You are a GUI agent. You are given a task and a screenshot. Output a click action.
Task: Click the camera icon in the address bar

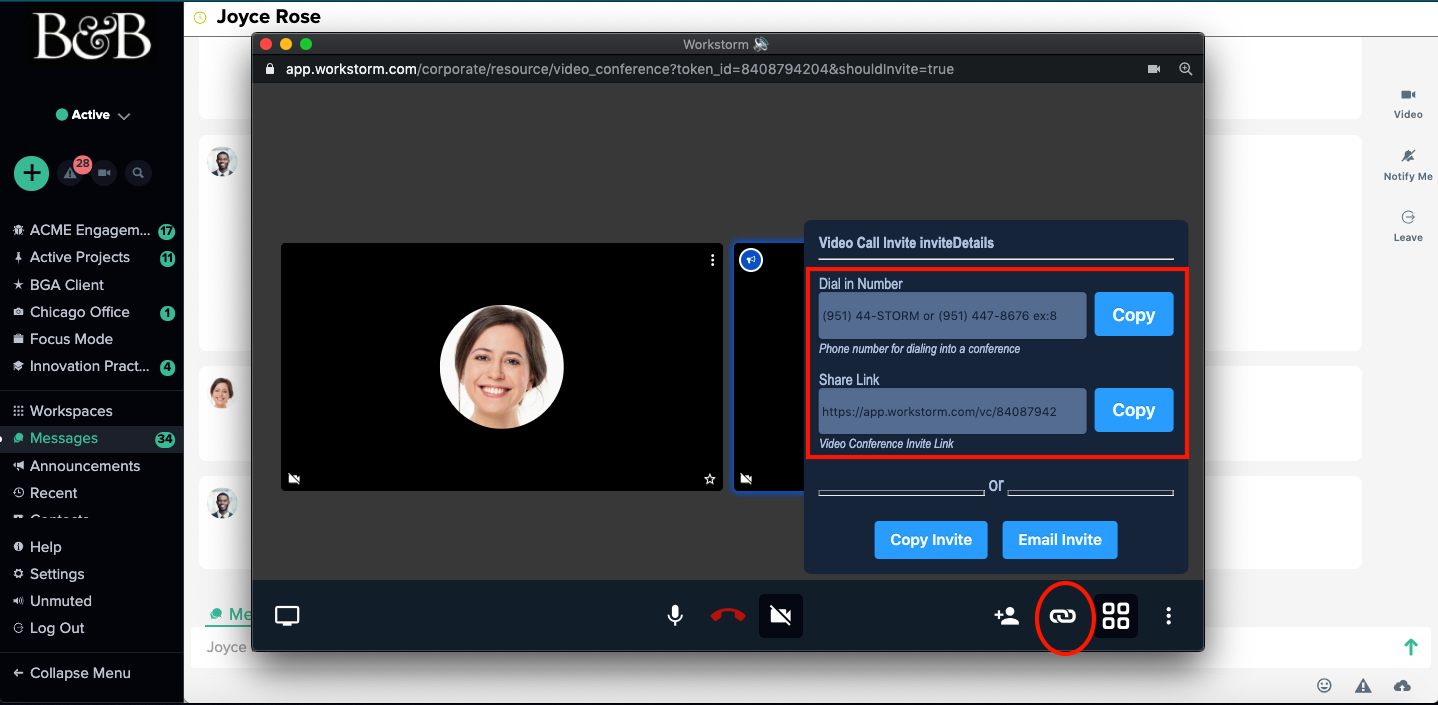[x=1154, y=69]
